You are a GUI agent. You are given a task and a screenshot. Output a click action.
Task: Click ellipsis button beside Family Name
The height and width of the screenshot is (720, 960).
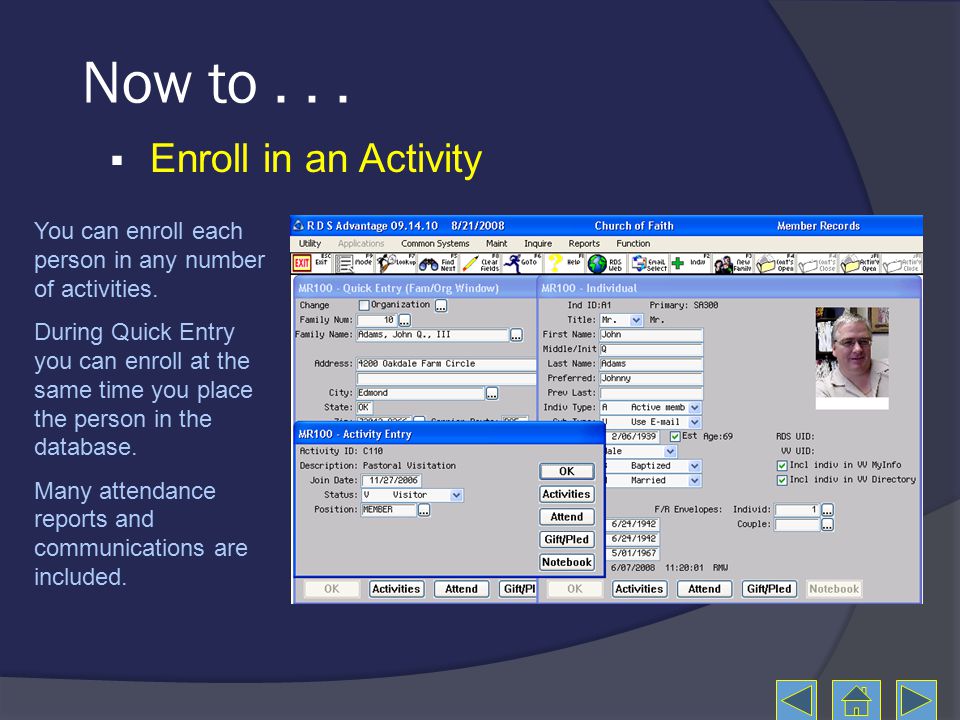click(516, 335)
